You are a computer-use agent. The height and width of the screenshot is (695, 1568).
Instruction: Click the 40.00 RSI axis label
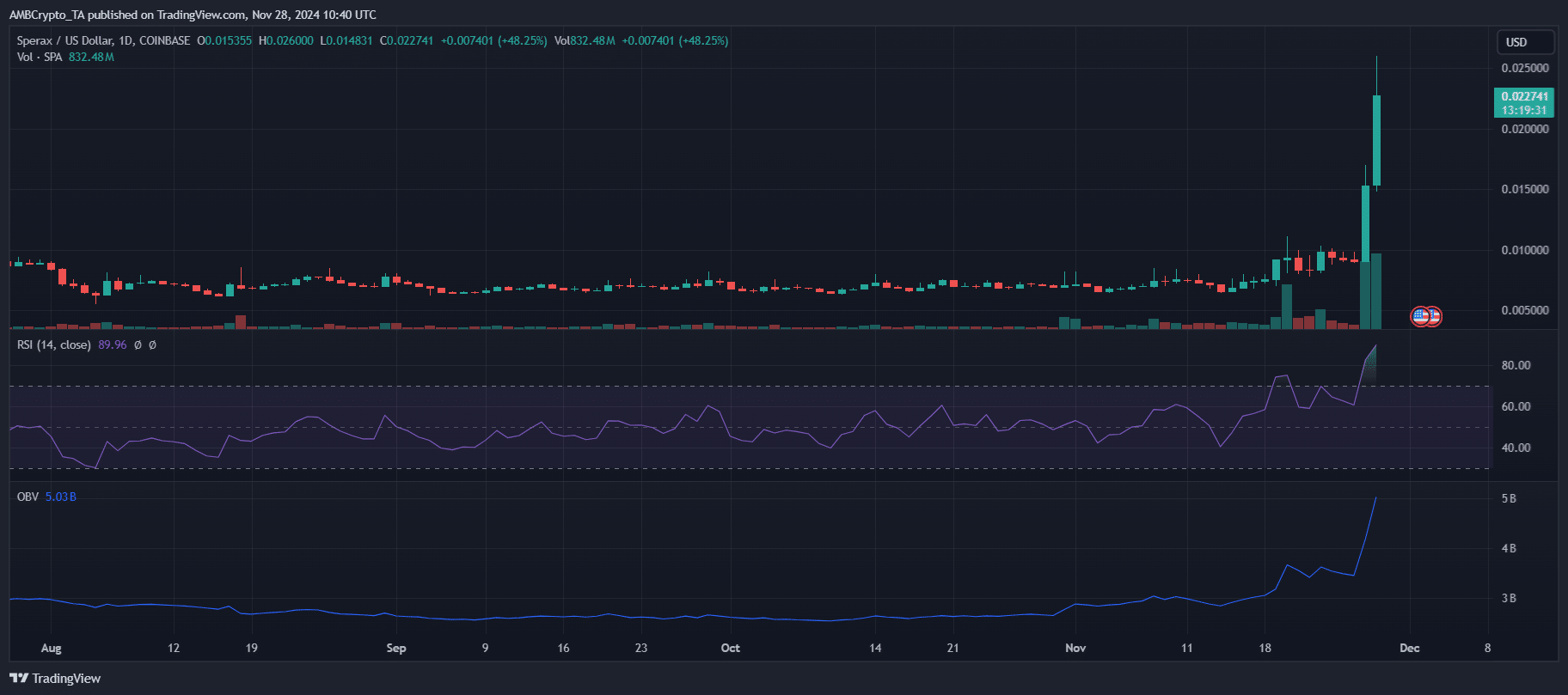tap(1516, 448)
